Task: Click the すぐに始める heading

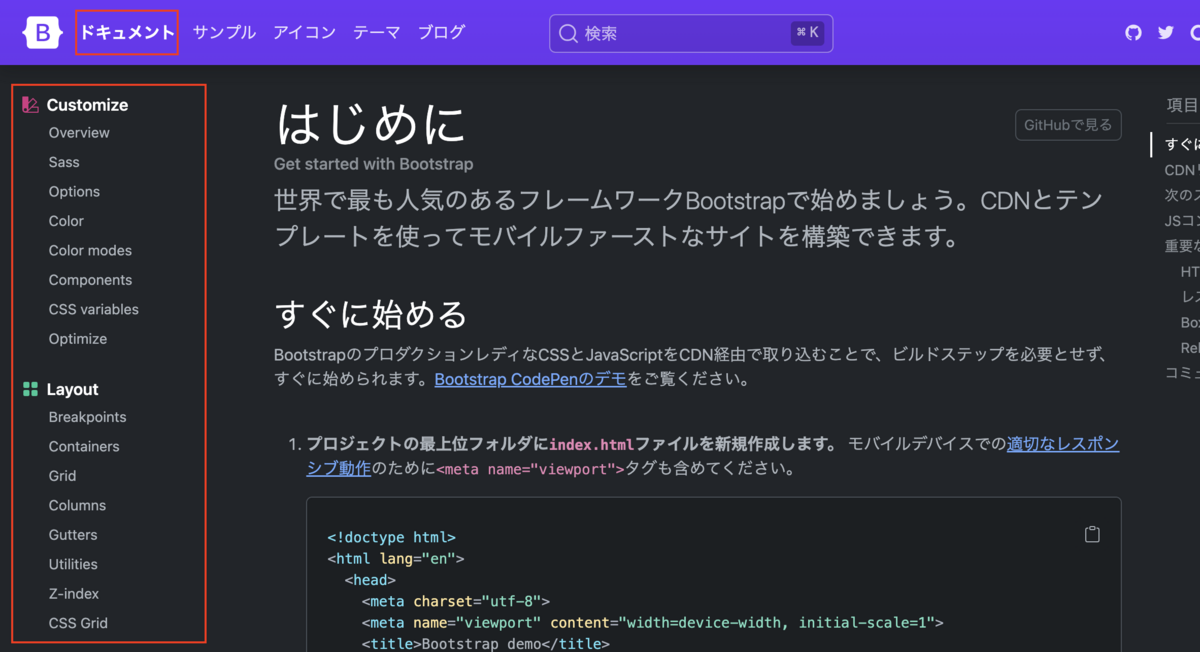Action: 371,314
